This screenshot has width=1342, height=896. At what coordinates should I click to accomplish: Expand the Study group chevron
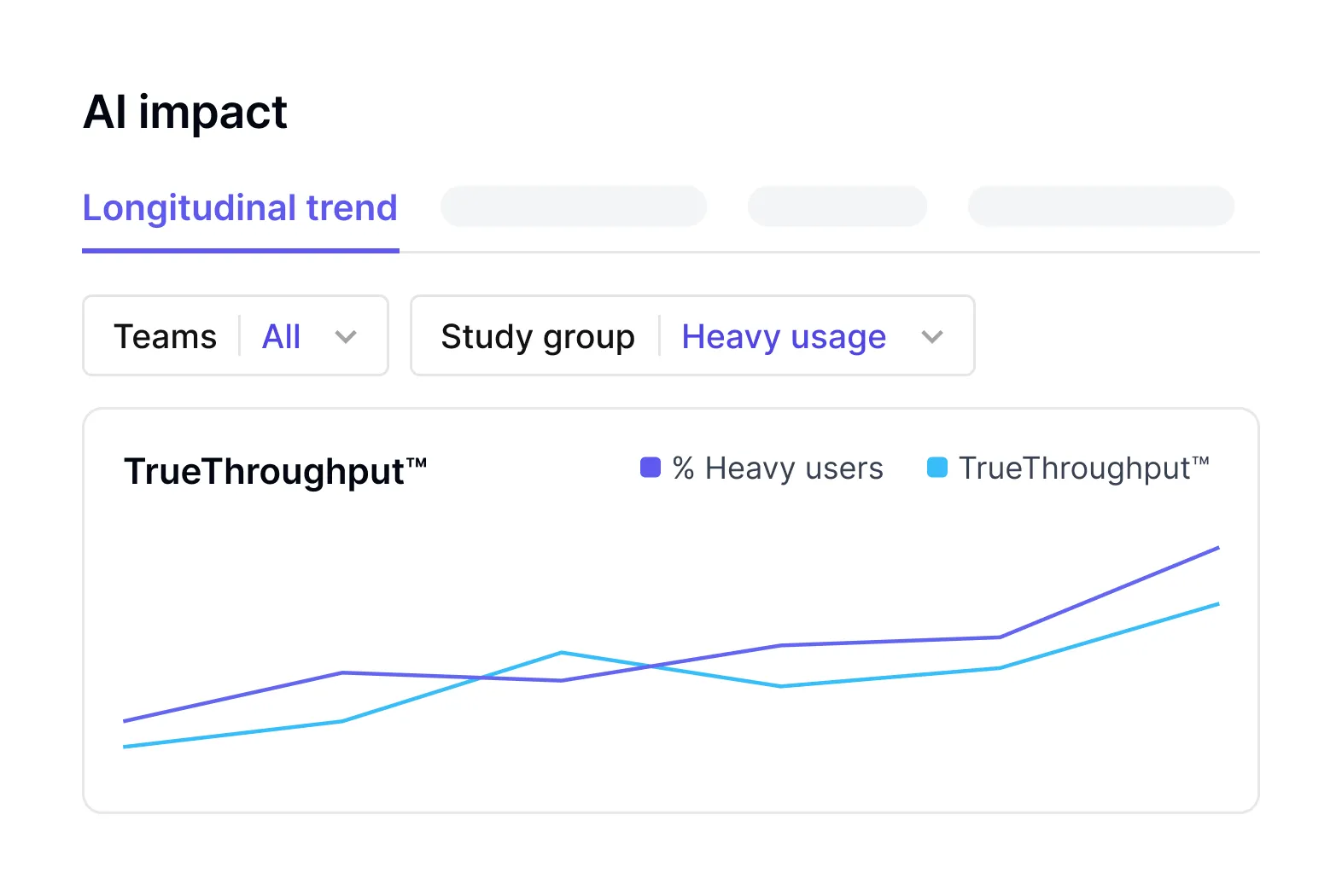[x=932, y=336]
